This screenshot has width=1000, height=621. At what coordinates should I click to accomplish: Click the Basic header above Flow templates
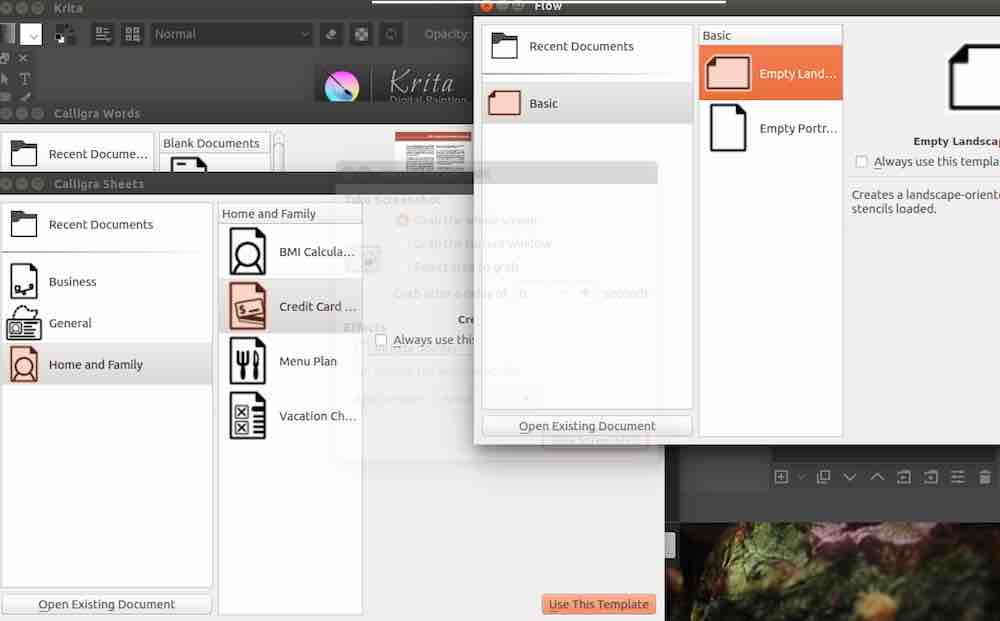tap(770, 36)
